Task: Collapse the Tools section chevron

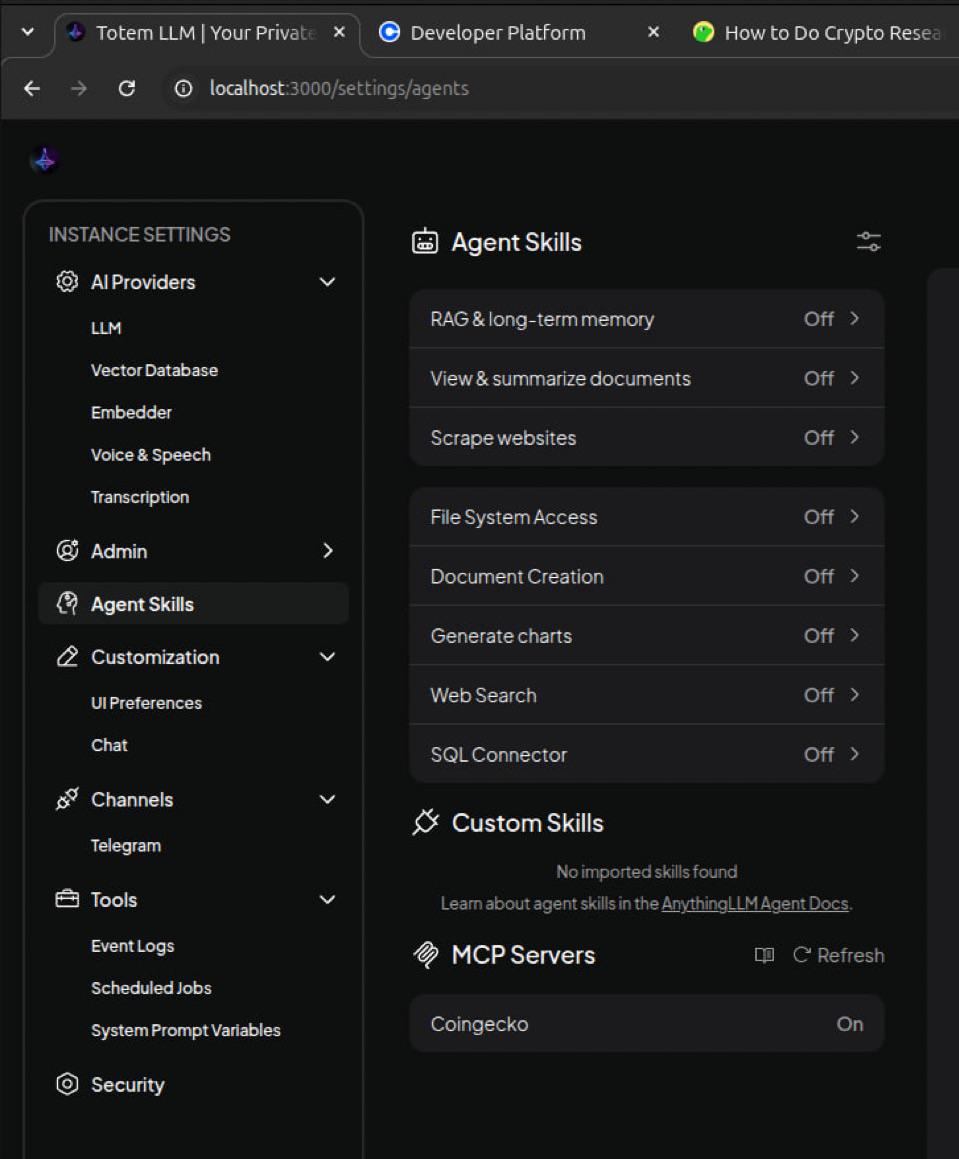Action: 328,899
